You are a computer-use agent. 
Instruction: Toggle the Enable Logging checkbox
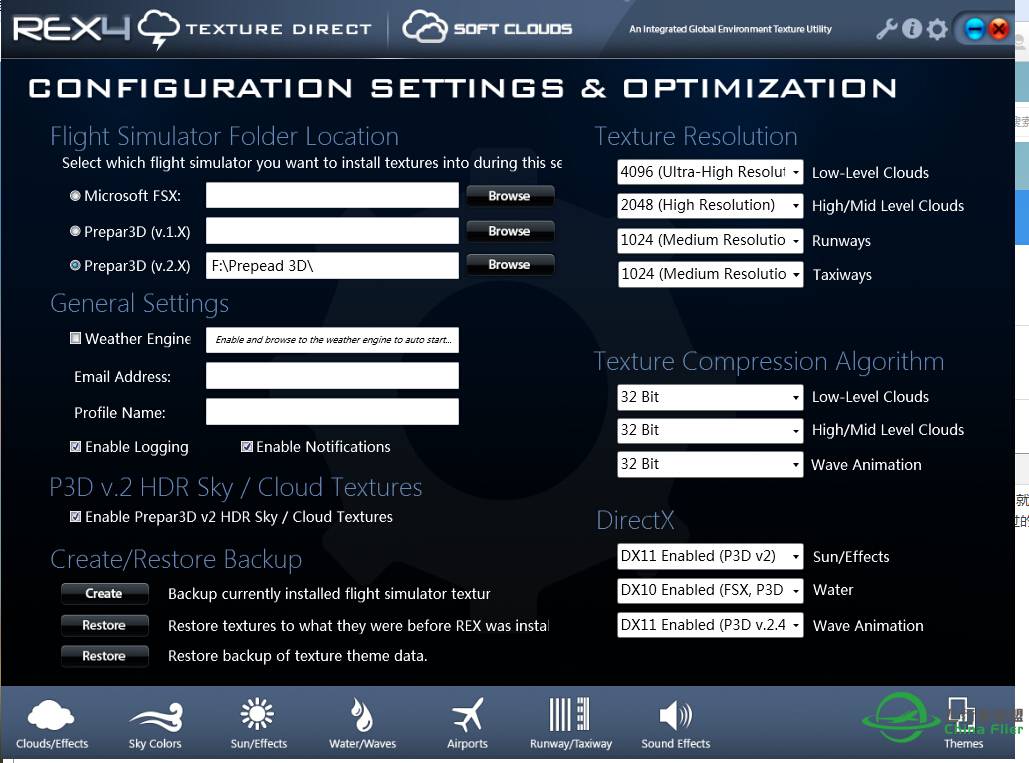[76, 447]
